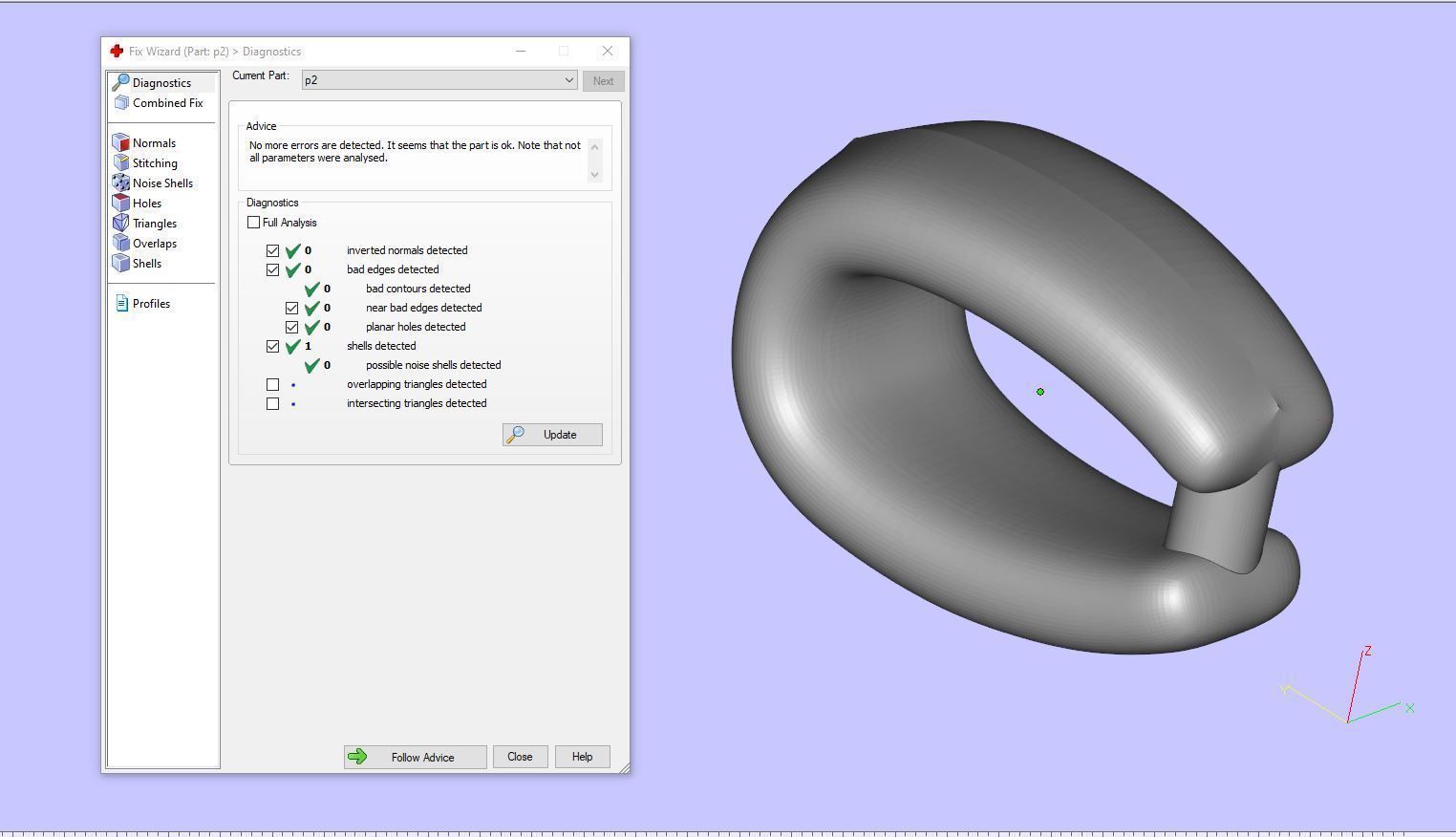Click the dialog resize grip corner

(624, 767)
